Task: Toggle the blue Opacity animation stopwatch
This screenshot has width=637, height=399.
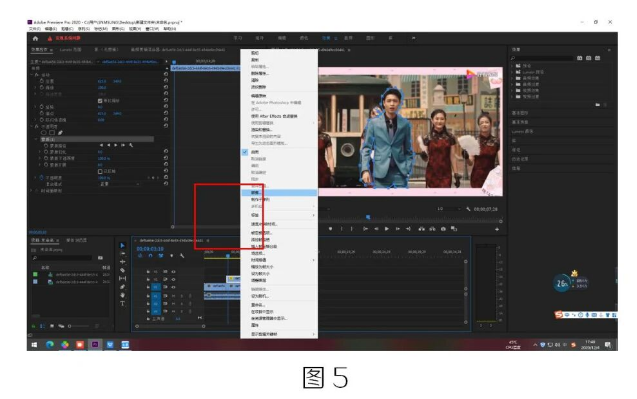Action: tap(41, 178)
